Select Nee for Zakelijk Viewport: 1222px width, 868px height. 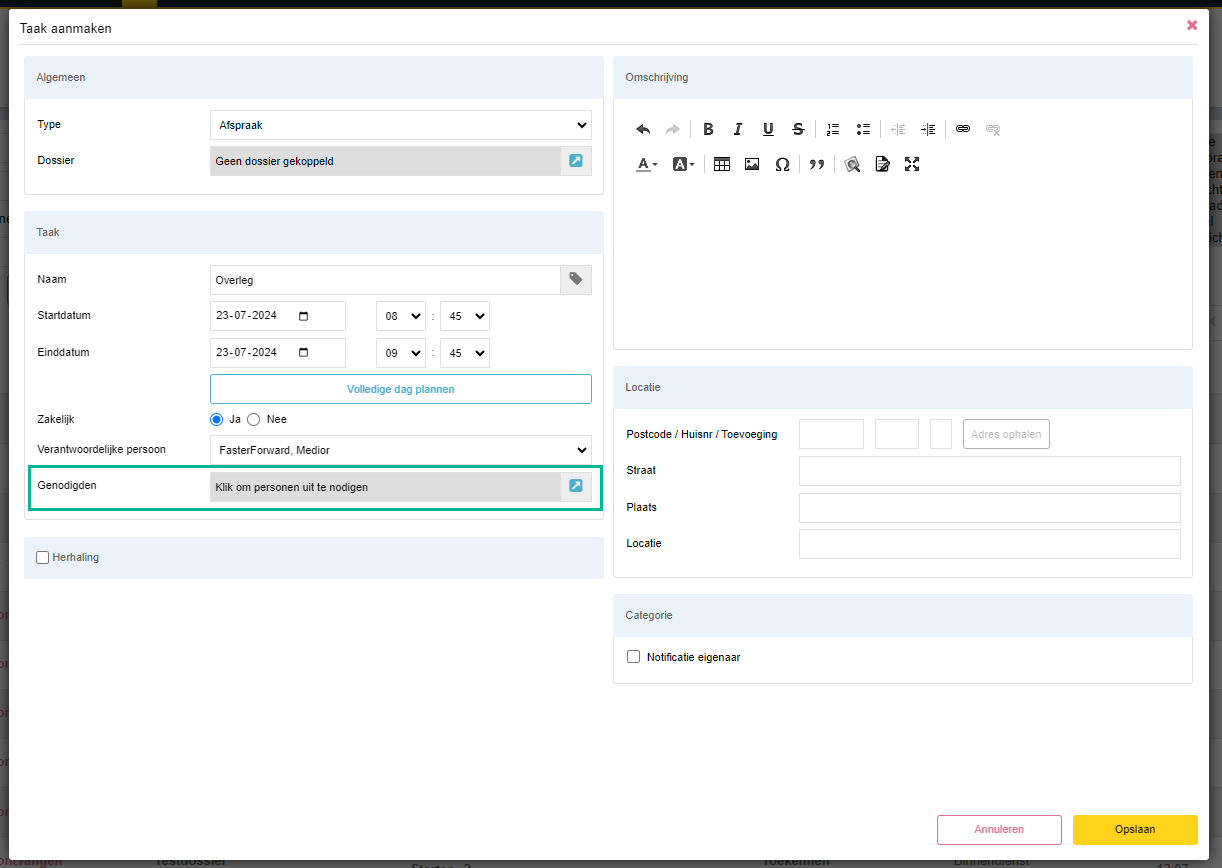[x=253, y=419]
